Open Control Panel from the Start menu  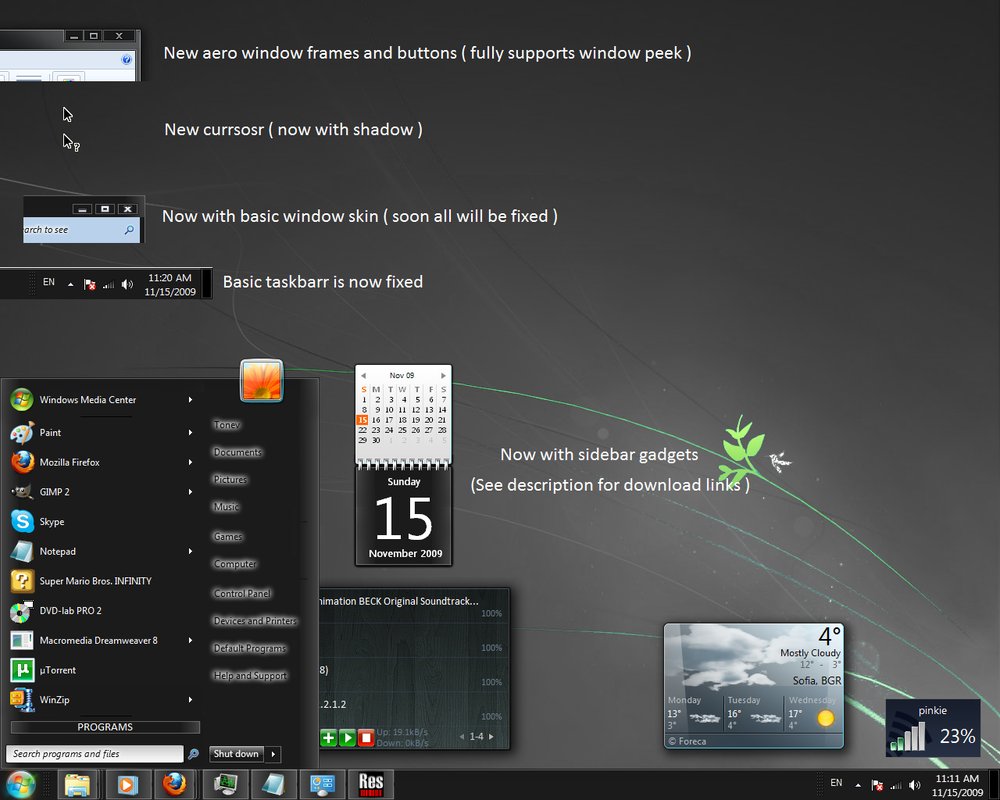pos(242,593)
